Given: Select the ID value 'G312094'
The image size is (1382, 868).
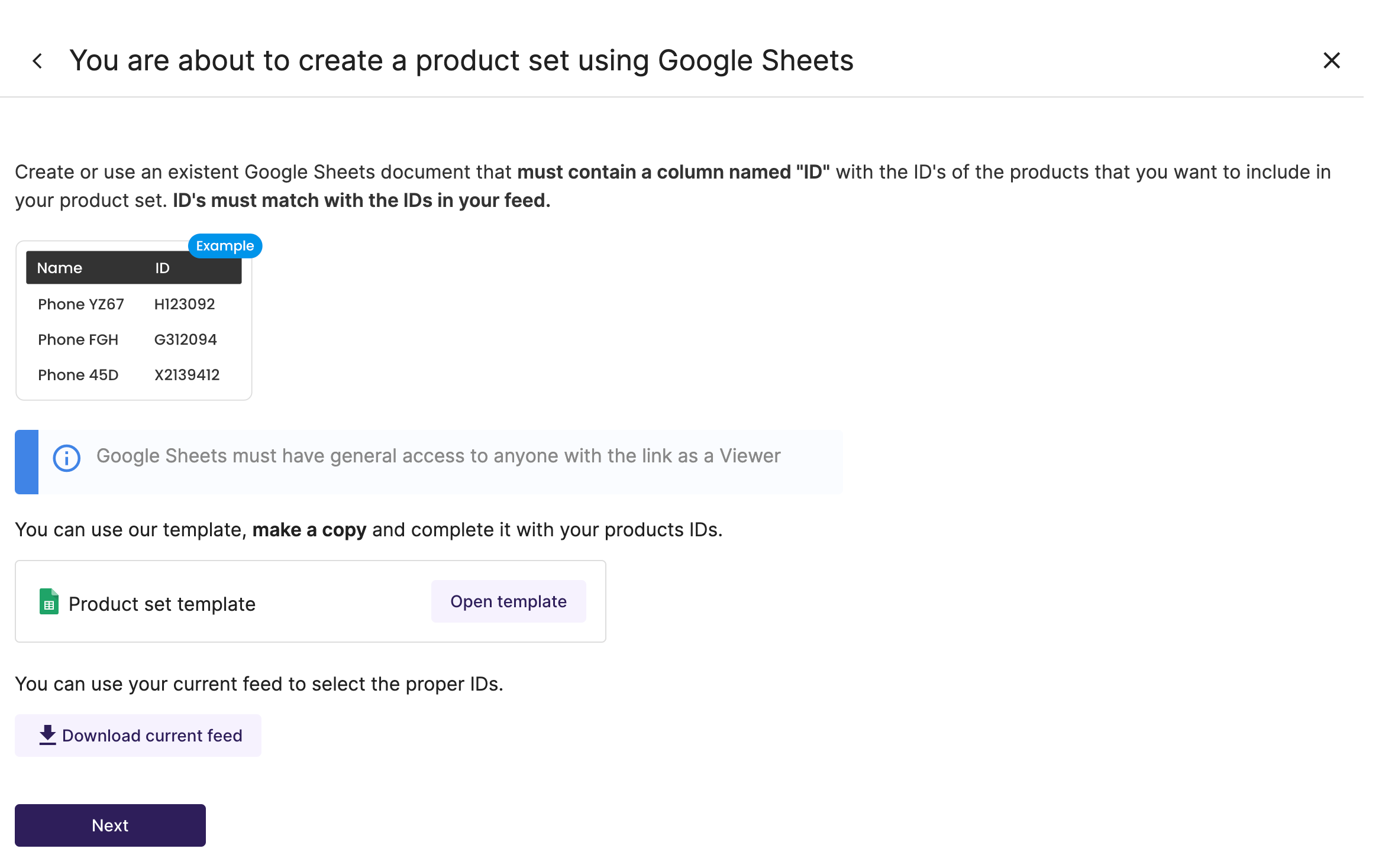Looking at the screenshot, I should 185,339.
